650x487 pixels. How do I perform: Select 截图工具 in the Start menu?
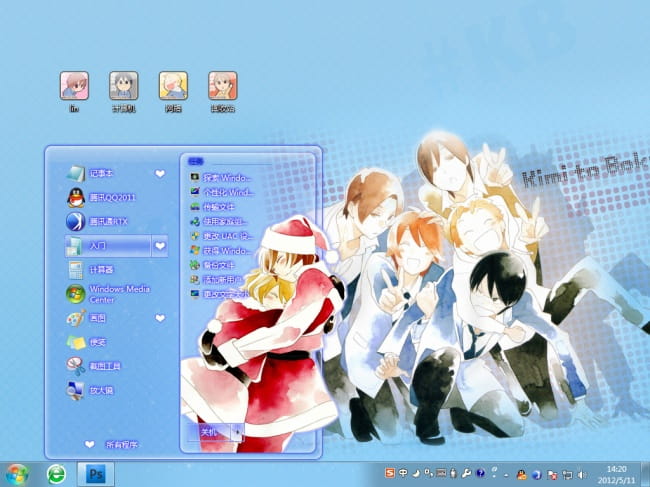click(105, 366)
